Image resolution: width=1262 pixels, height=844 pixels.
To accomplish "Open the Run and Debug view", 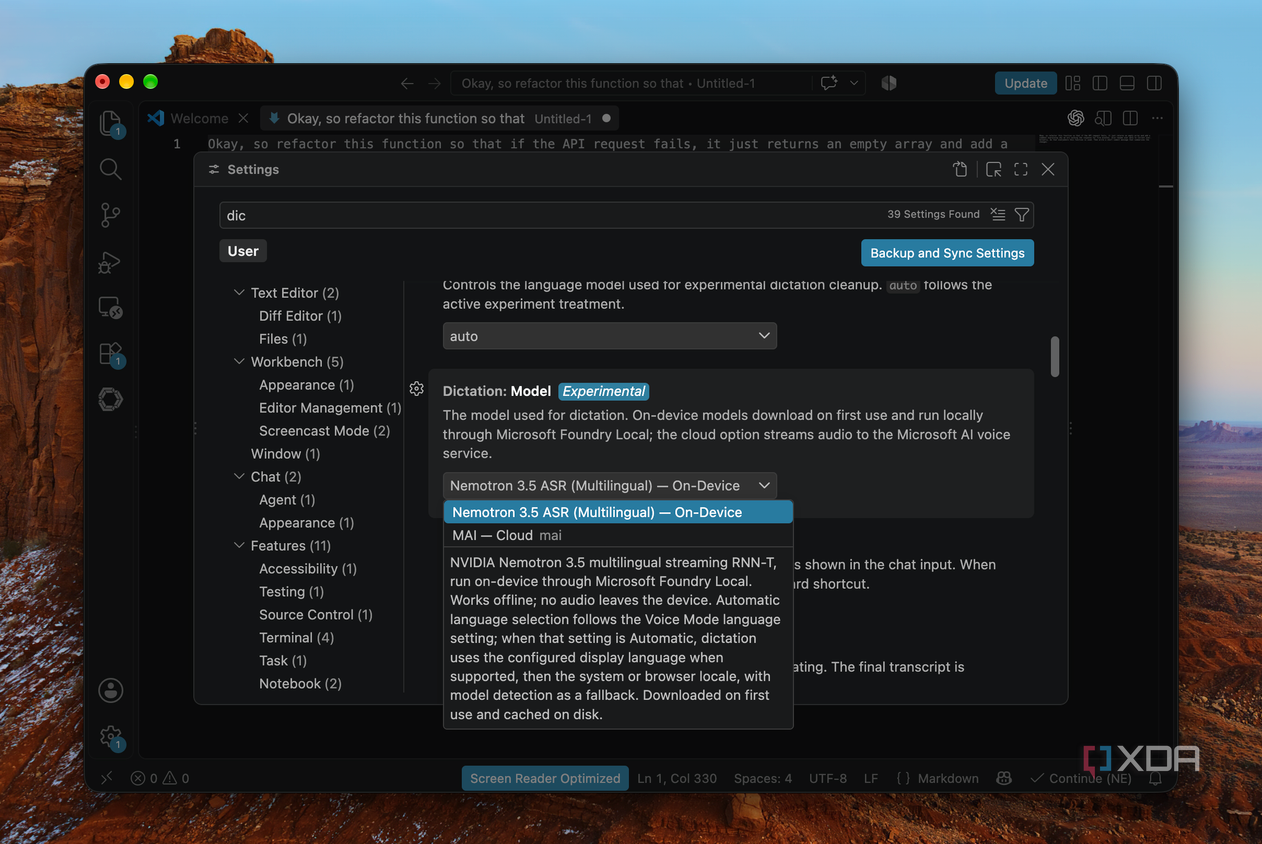I will (x=110, y=262).
